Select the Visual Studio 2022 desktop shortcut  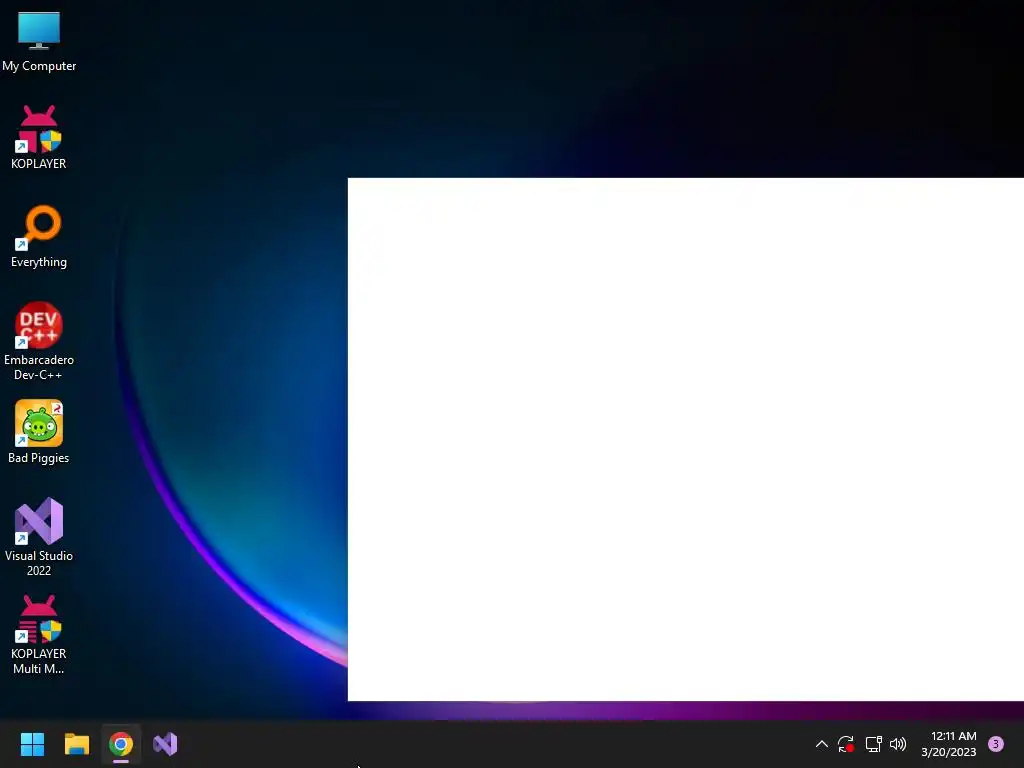pos(39,537)
